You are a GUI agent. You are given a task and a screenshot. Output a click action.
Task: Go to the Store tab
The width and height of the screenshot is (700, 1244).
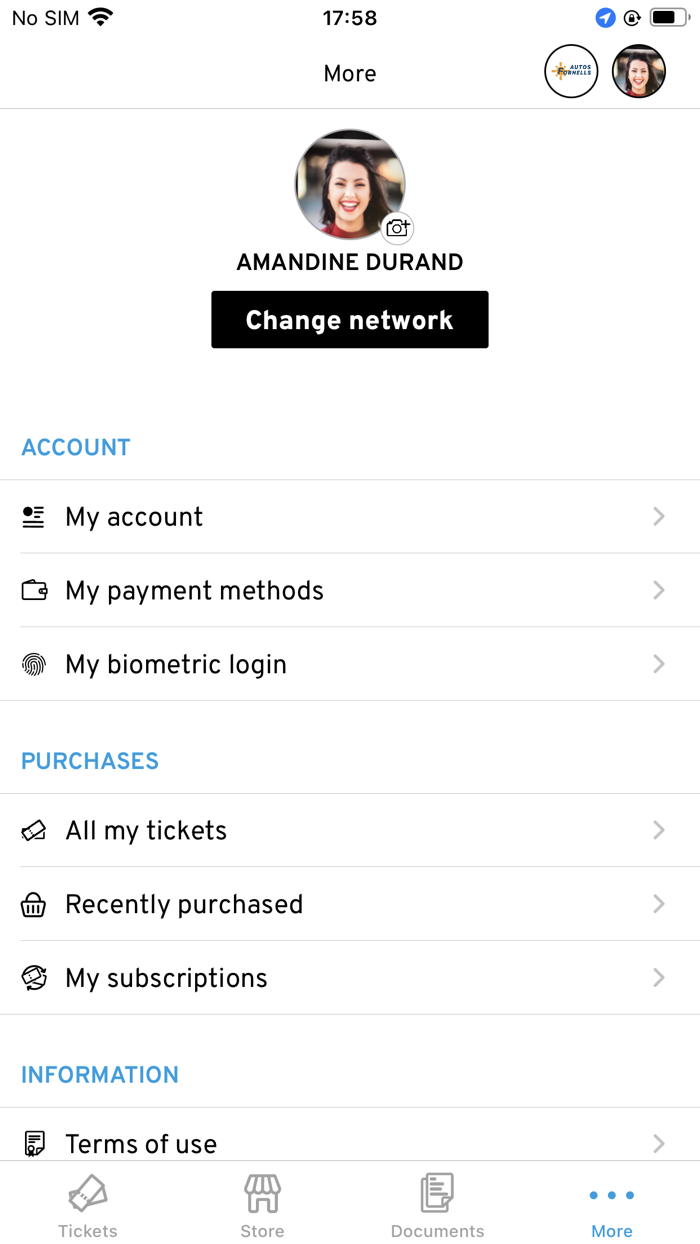[262, 1205]
